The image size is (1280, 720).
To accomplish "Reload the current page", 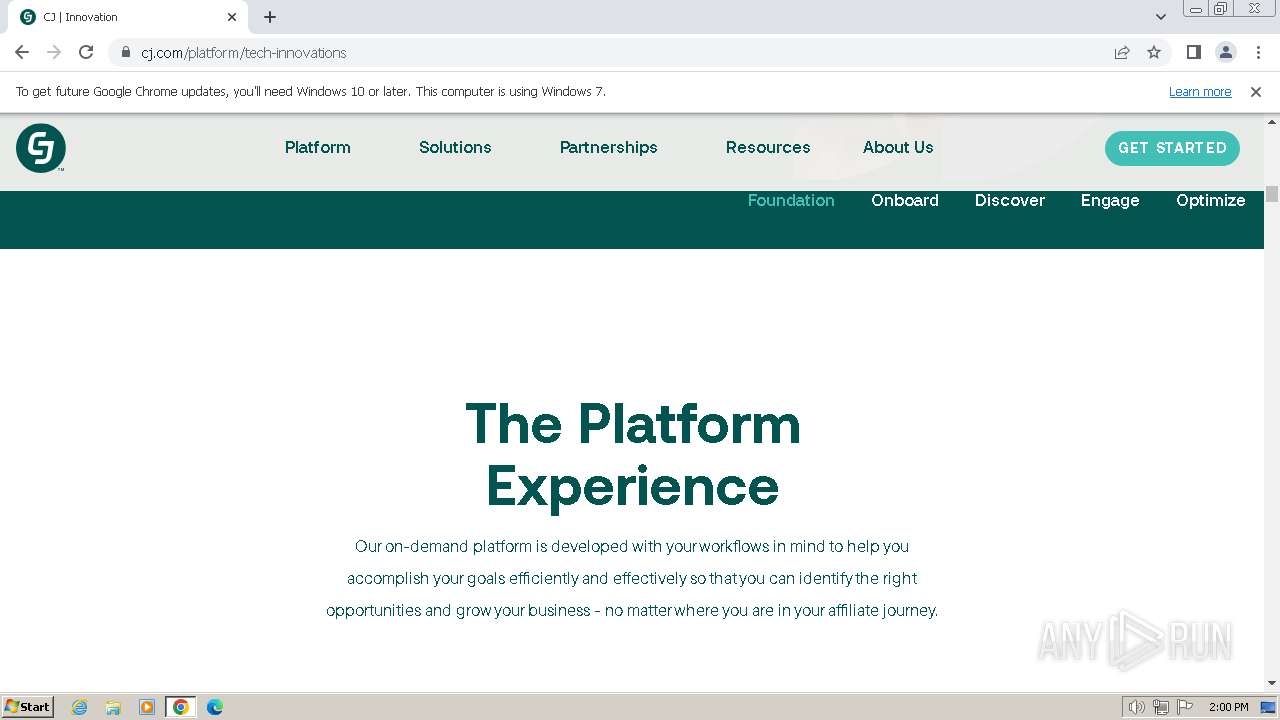I will pyautogui.click(x=86, y=52).
